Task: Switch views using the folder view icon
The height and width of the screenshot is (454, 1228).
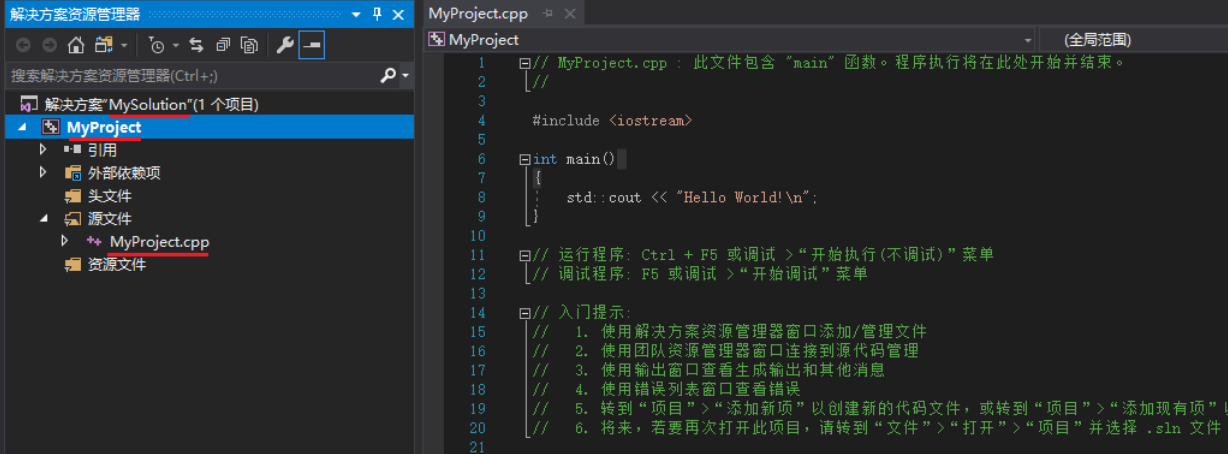Action: point(104,45)
